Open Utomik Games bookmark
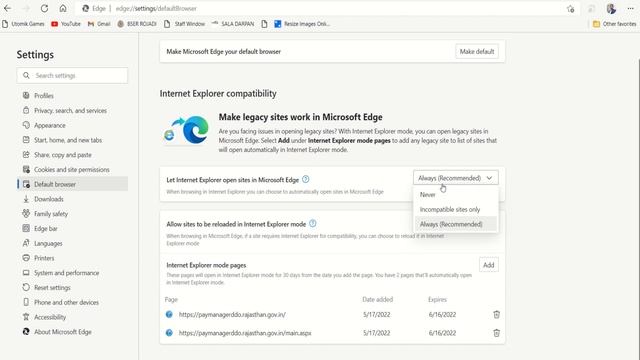Screen dimensions: 640x360 [x=23, y=24]
